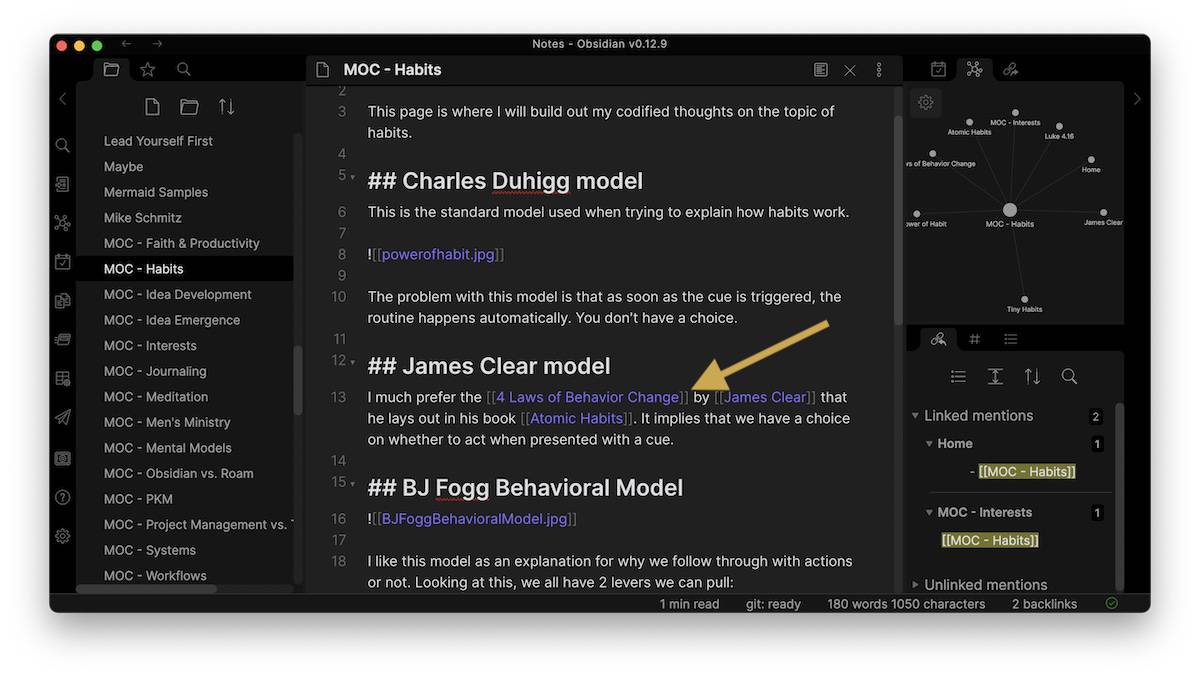Collapse the right sidebar with the chevron
The width and height of the screenshot is (1200, 678).
(1137, 99)
